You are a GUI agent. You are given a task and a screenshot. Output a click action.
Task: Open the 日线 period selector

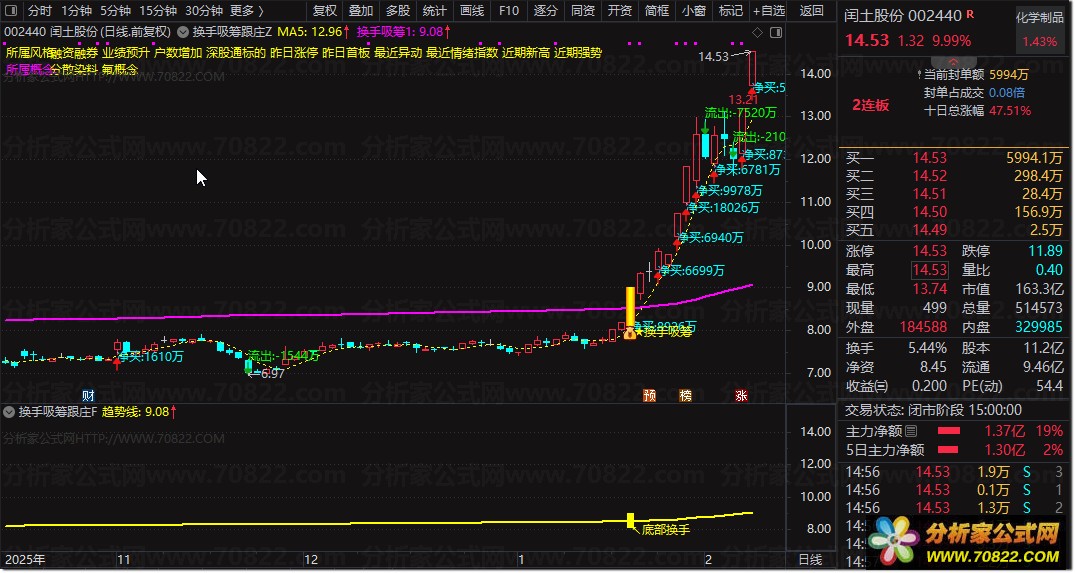(810, 559)
